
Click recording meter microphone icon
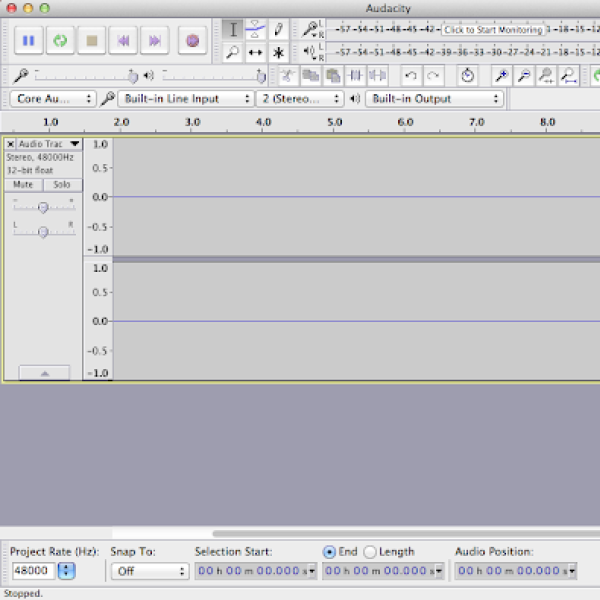coord(310,29)
